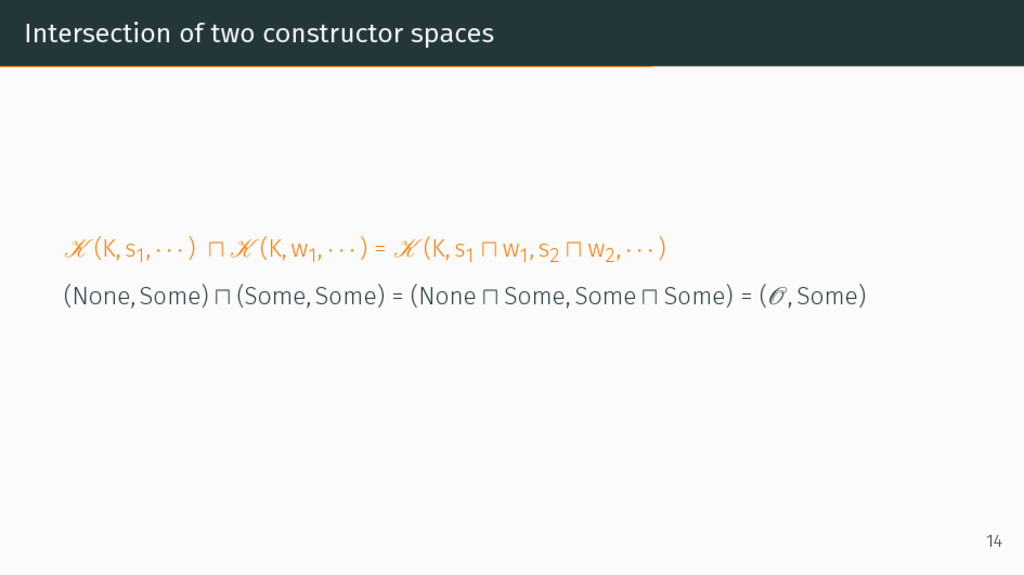Viewport: 1024px width, 575px height.
Task: Click the first intersection symbol in orange formula
Action: pyautogui.click(x=216, y=250)
